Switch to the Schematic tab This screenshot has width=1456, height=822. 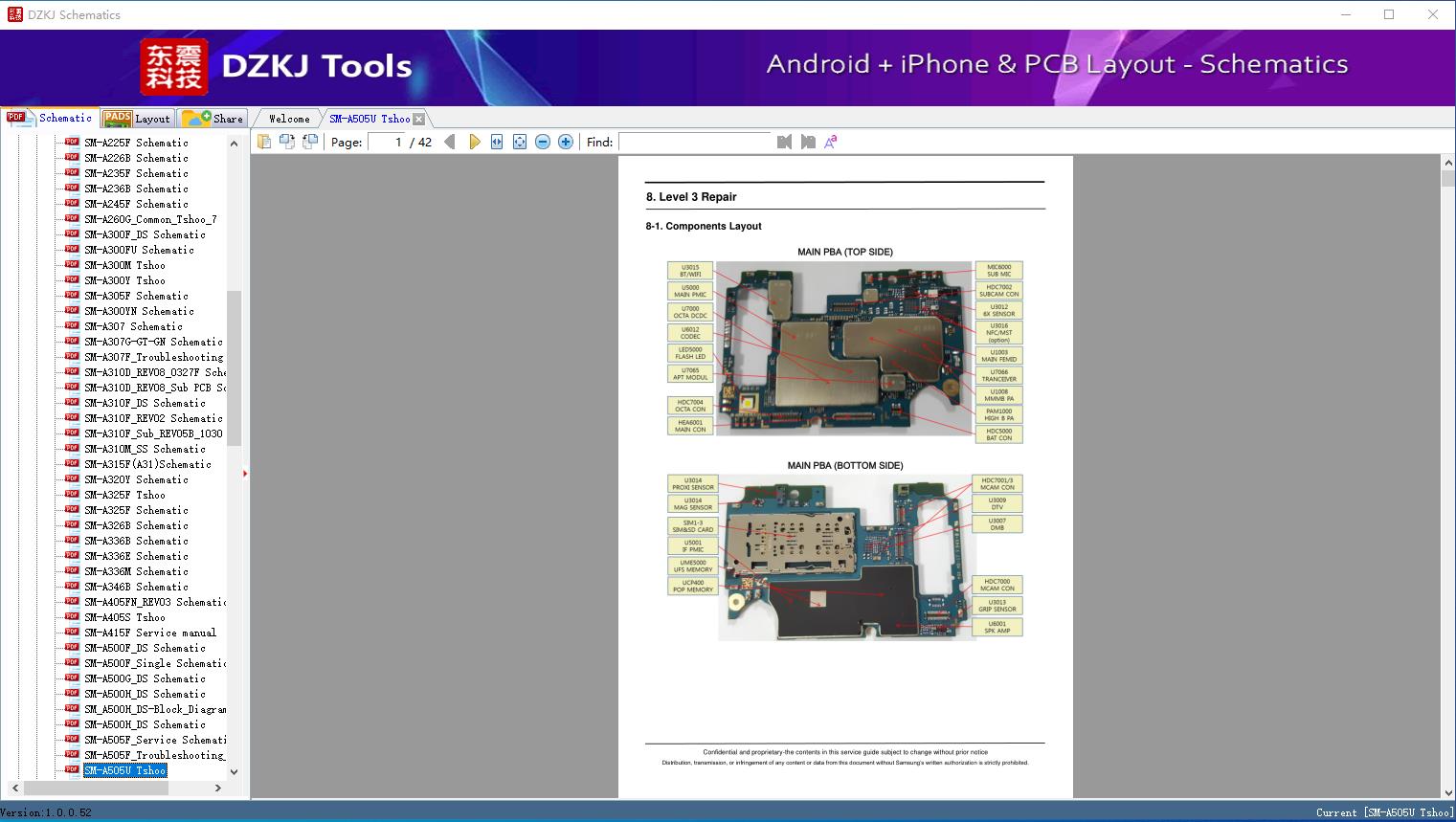pyautogui.click(x=50, y=118)
